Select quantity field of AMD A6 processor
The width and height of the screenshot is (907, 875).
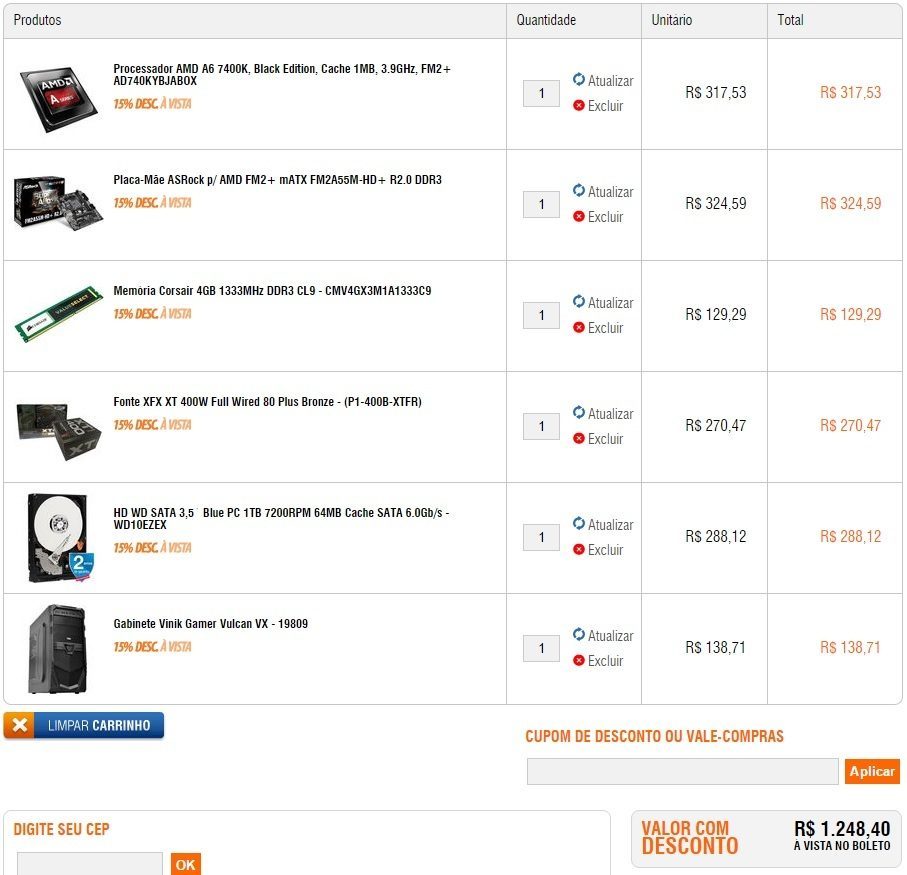click(541, 93)
